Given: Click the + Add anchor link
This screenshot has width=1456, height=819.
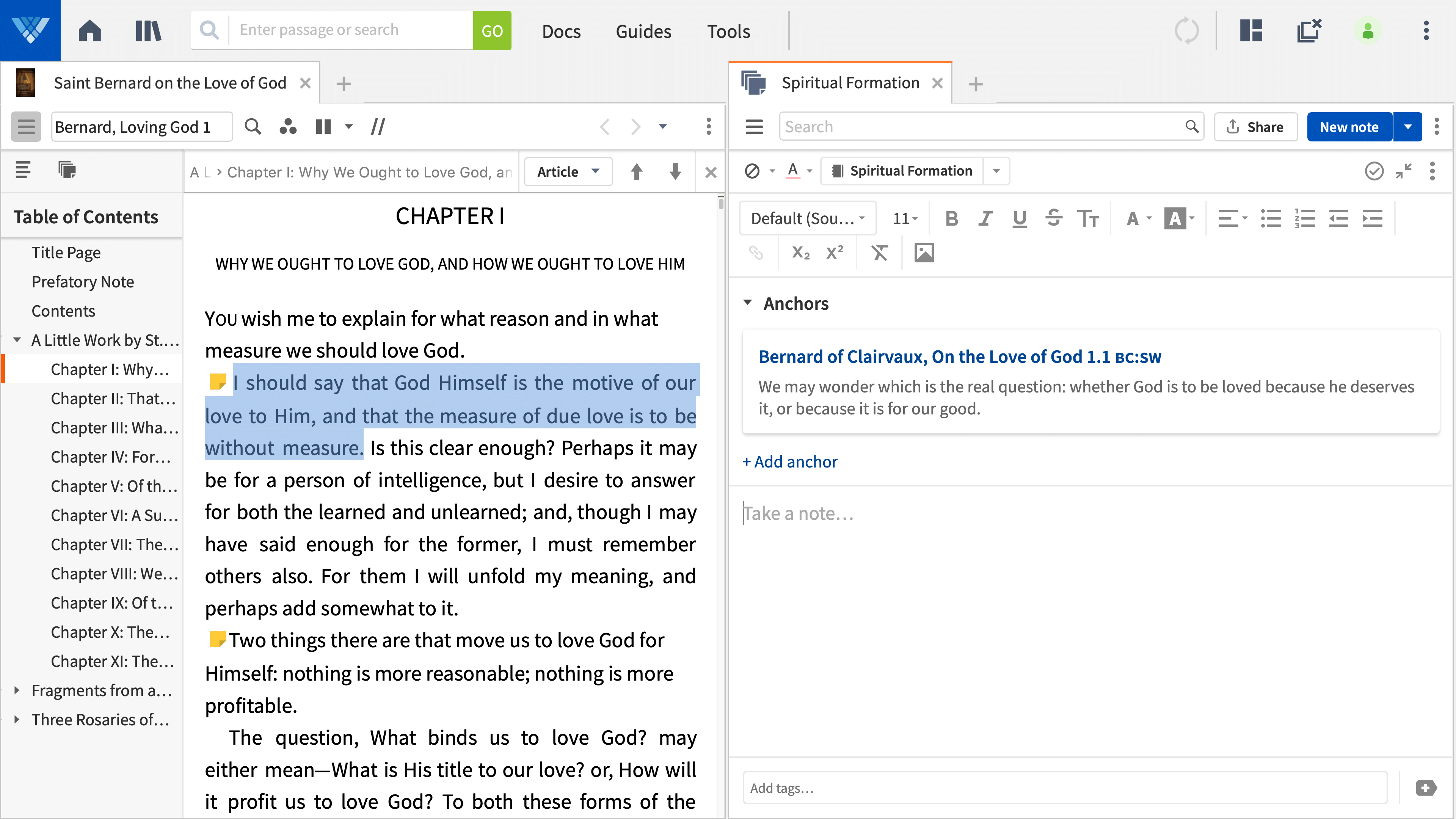Looking at the screenshot, I should coord(789,462).
